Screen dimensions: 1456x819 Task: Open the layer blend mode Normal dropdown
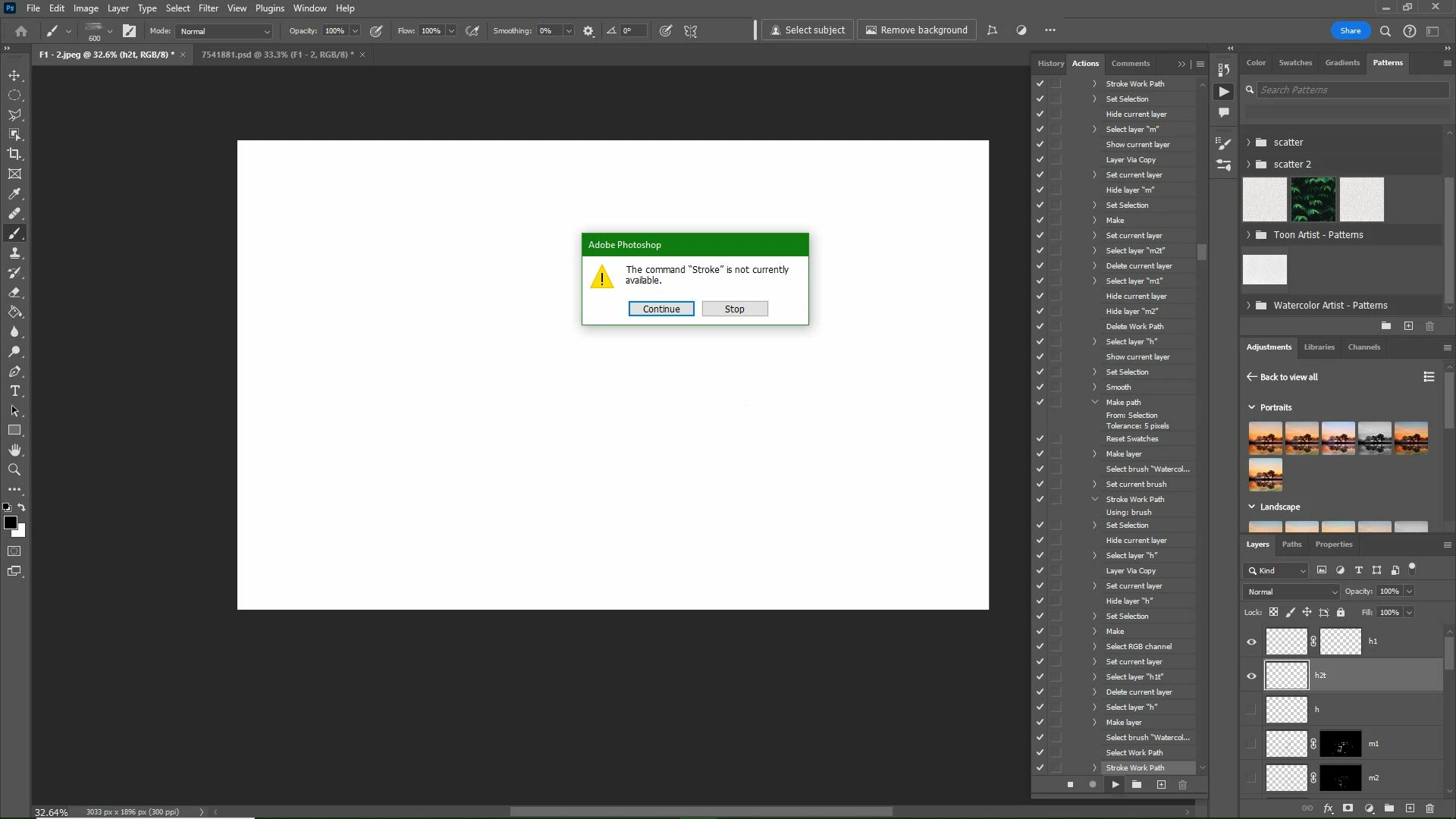pyautogui.click(x=1291, y=591)
